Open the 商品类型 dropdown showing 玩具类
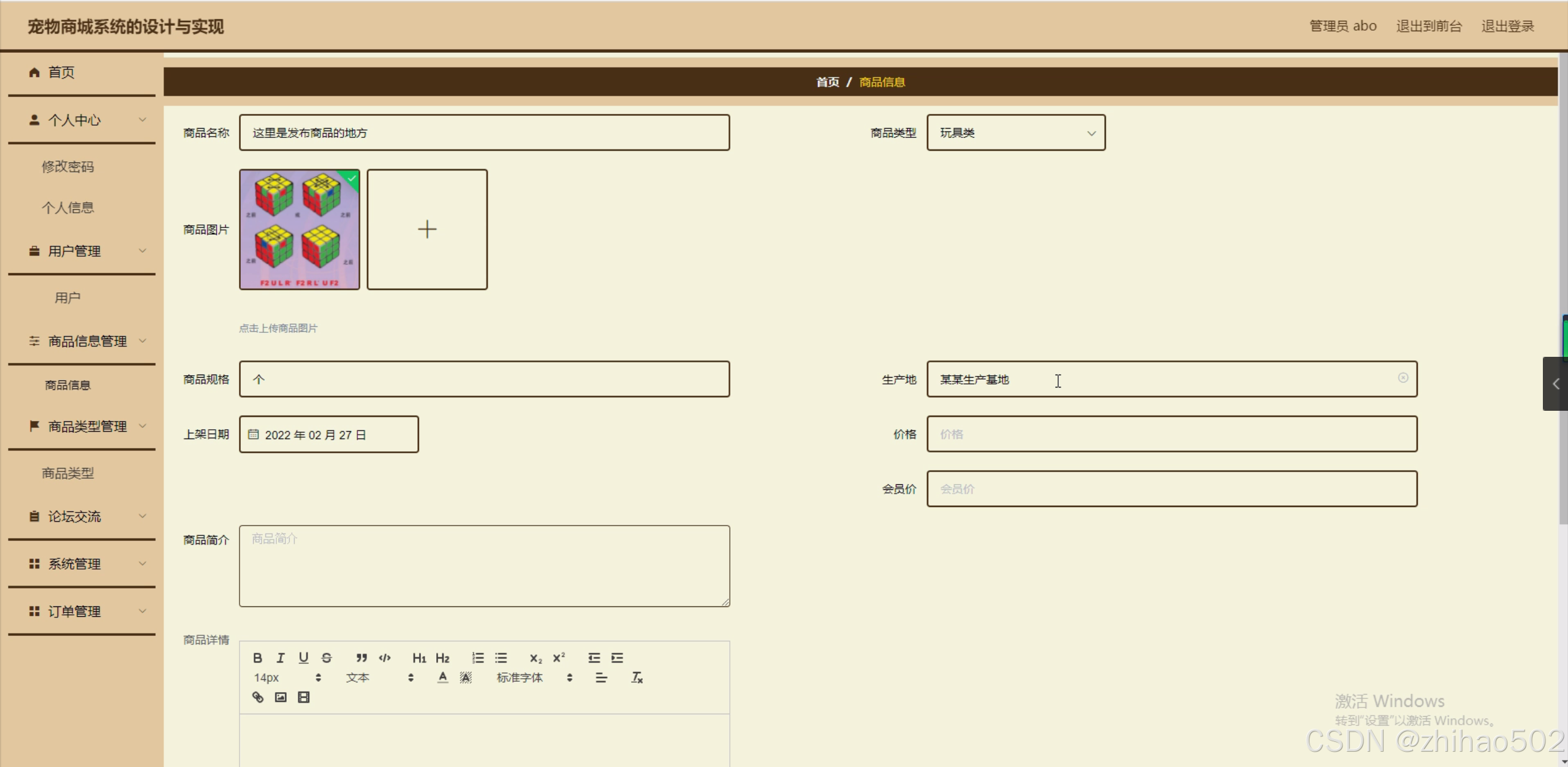The height and width of the screenshot is (767, 1568). point(1015,133)
